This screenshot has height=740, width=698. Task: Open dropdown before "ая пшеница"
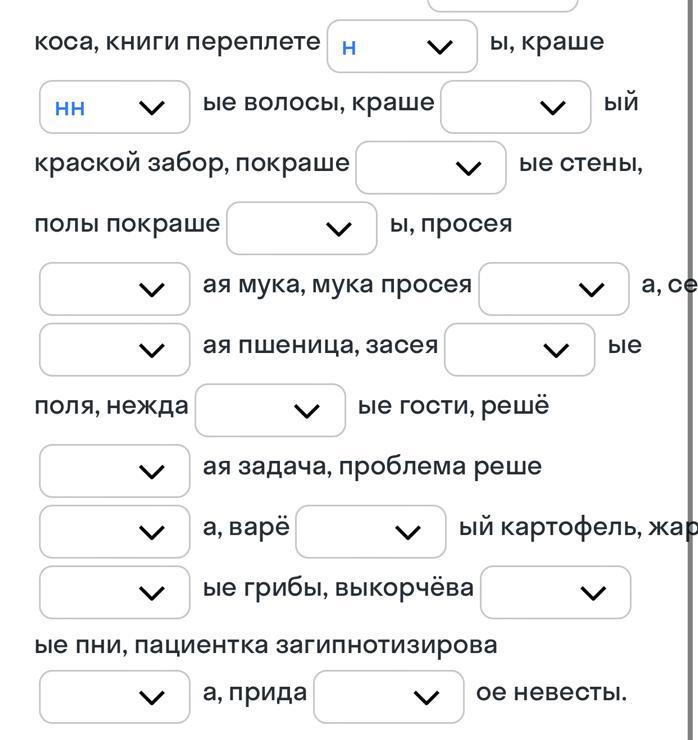pyautogui.click(x=115, y=350)
